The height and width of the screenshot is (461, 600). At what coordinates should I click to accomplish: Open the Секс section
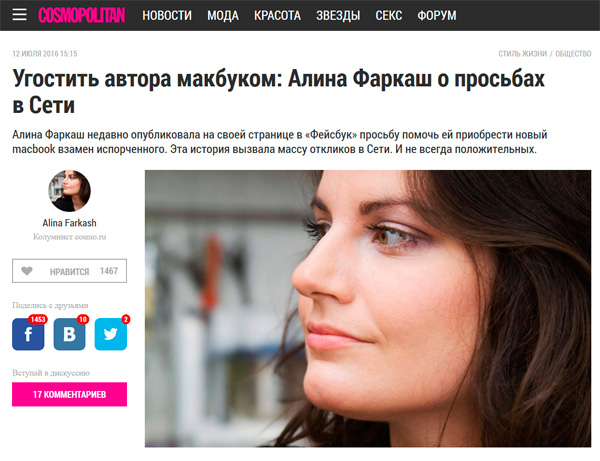(388, 15)
